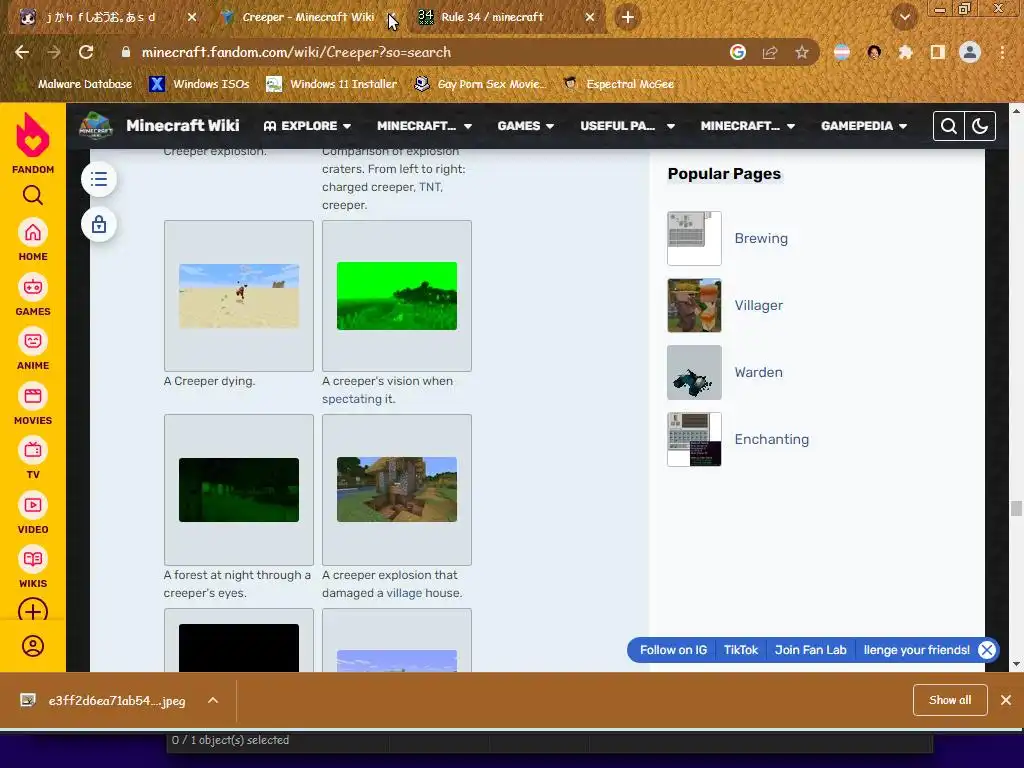Screen dimensions: 1024x768
Task: Expand the GAMEPEDIA nav dropdown
Action: [864, 126]
